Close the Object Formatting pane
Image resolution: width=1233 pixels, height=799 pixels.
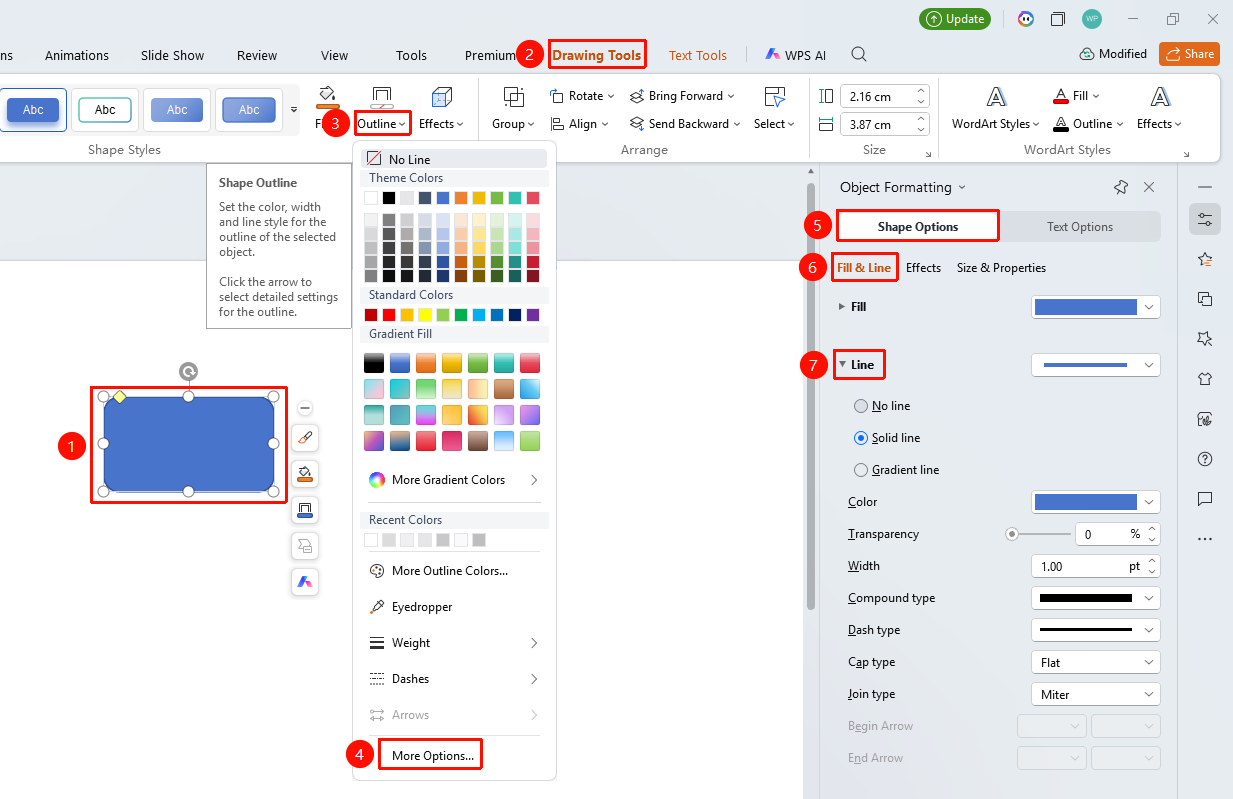[x=1149, y=187]
